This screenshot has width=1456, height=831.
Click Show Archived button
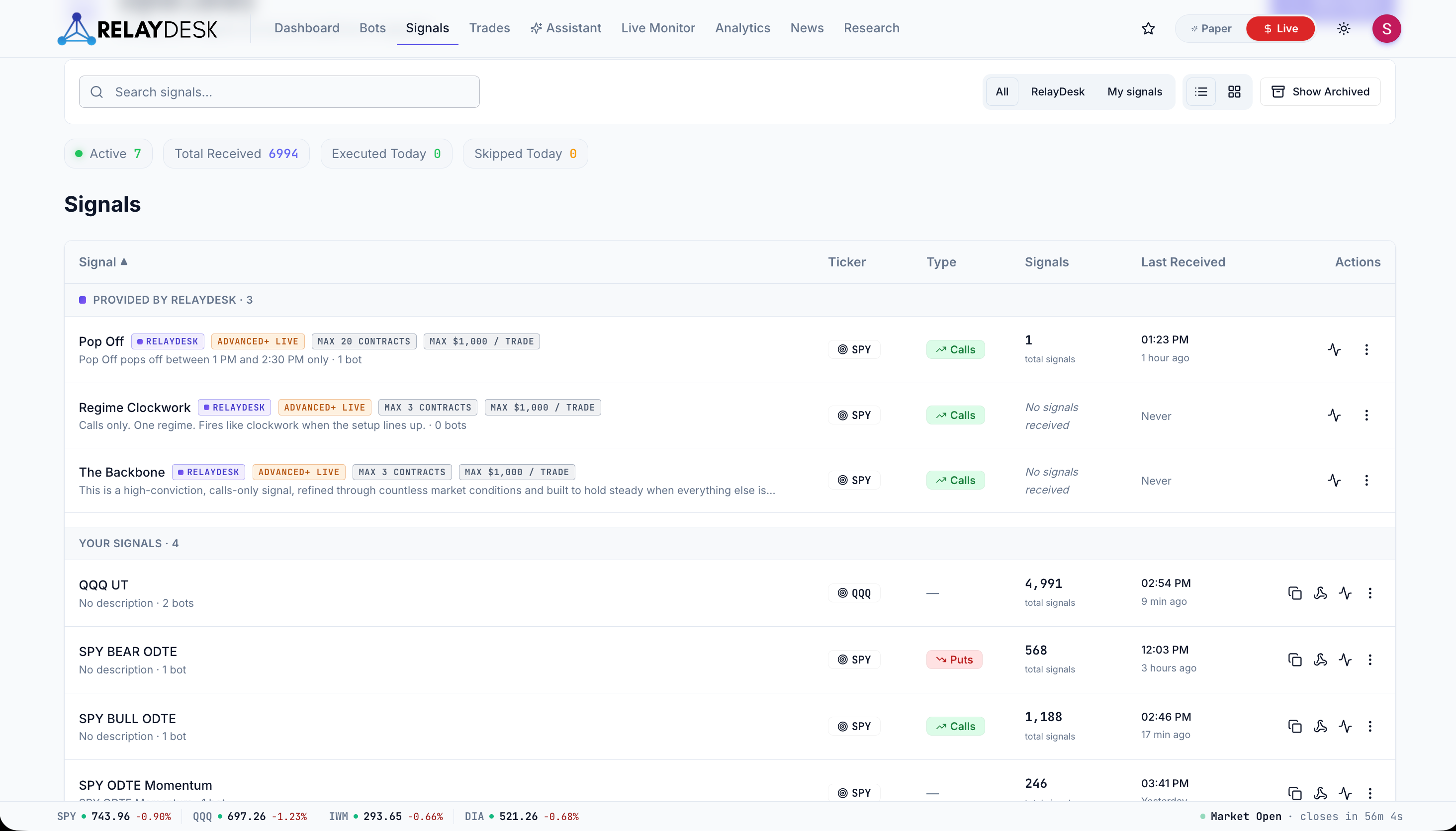click(x=1320, y=92)
